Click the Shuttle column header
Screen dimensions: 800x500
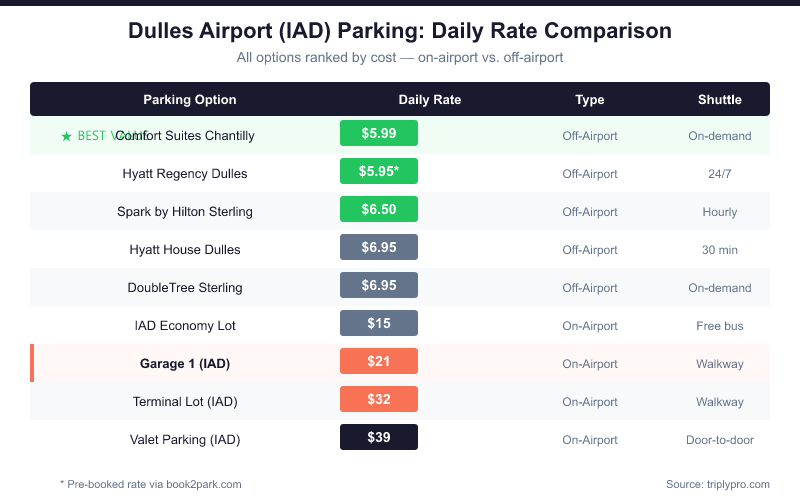[x=720, y=99]
